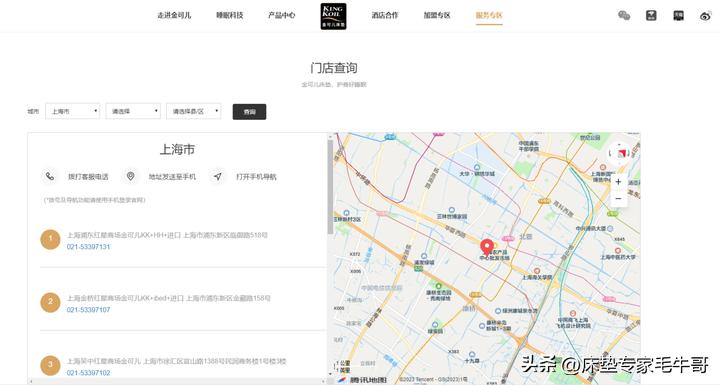
Task: Select store number 2 badge
Action: (51, 302)
